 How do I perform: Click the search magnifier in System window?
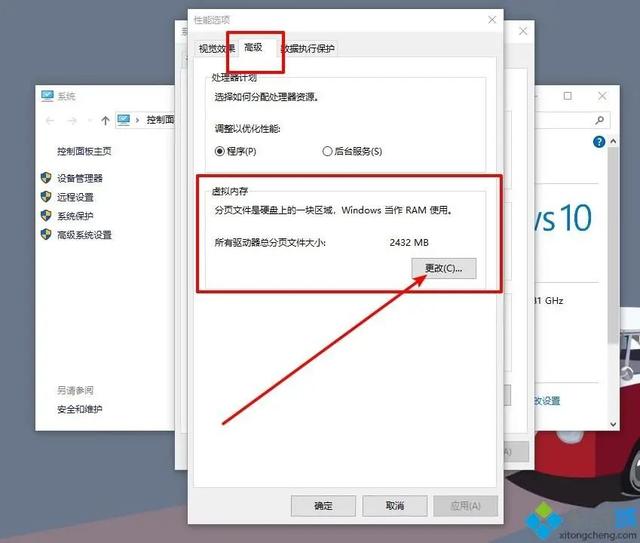coord(600,120)
